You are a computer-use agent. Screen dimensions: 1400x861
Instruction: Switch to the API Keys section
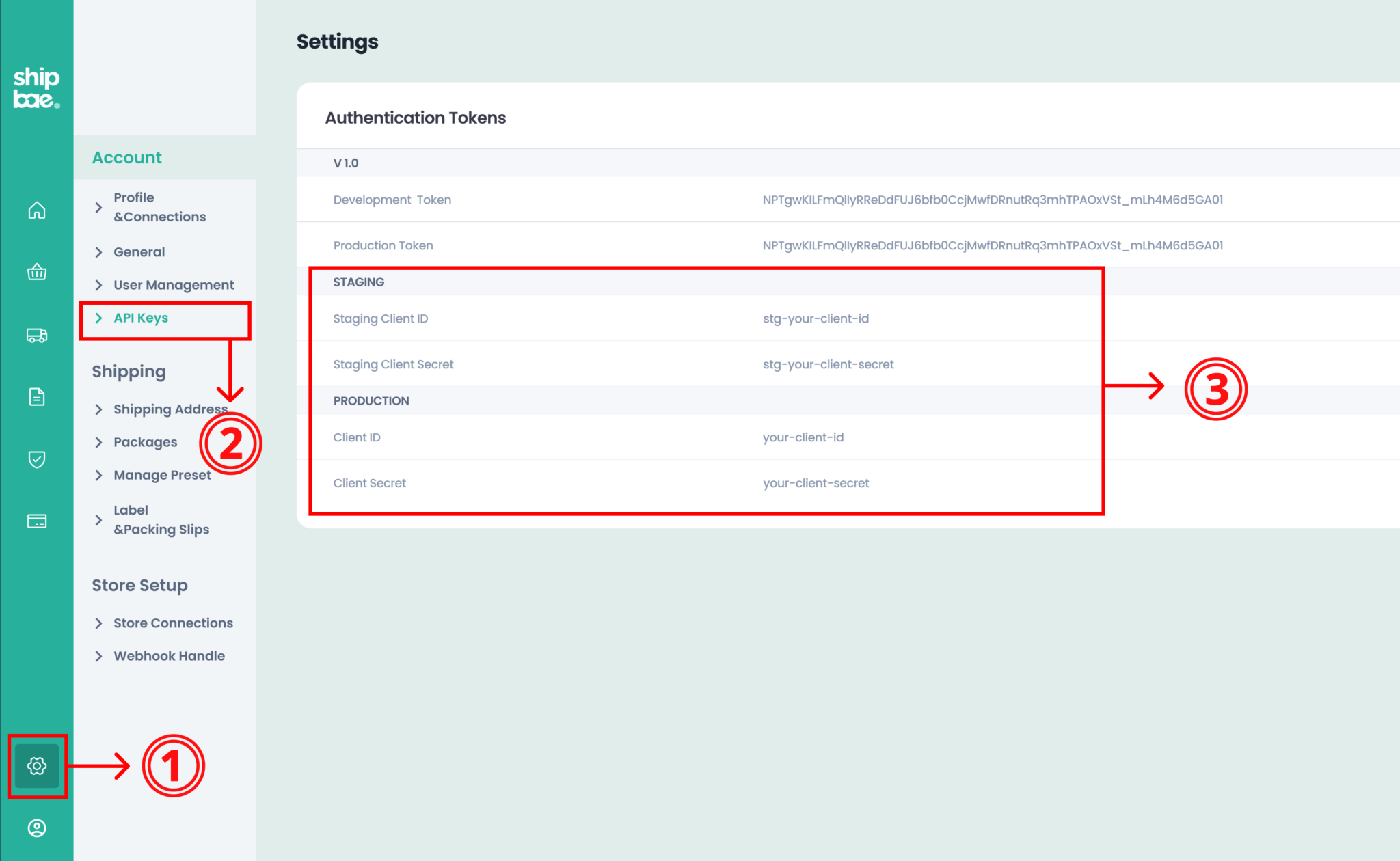tap(141, 317)
